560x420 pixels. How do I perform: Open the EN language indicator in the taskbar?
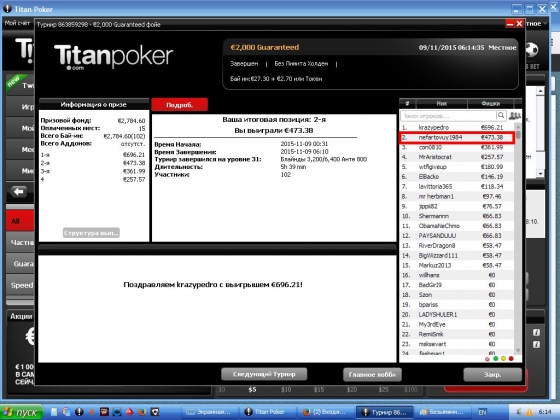point(482,412)
